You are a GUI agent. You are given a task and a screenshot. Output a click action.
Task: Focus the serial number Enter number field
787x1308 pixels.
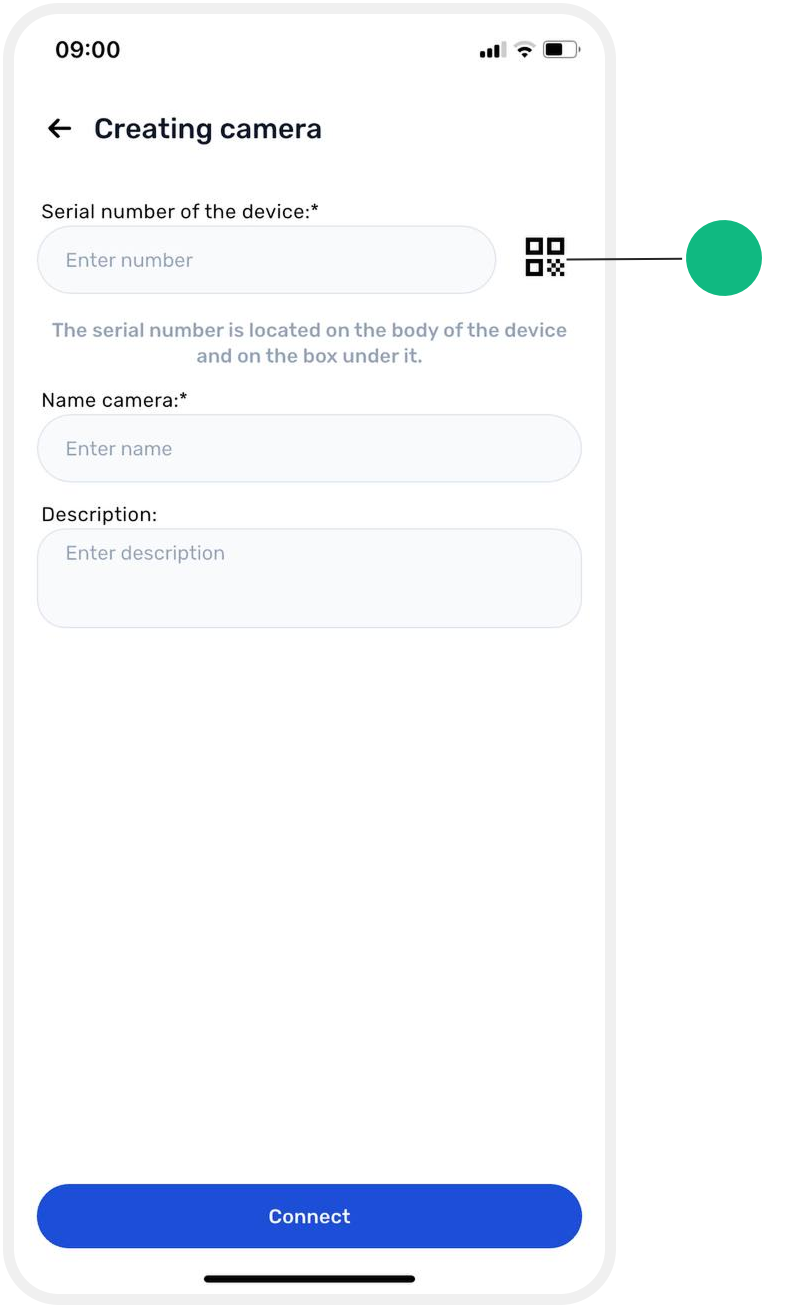point(266,260)
